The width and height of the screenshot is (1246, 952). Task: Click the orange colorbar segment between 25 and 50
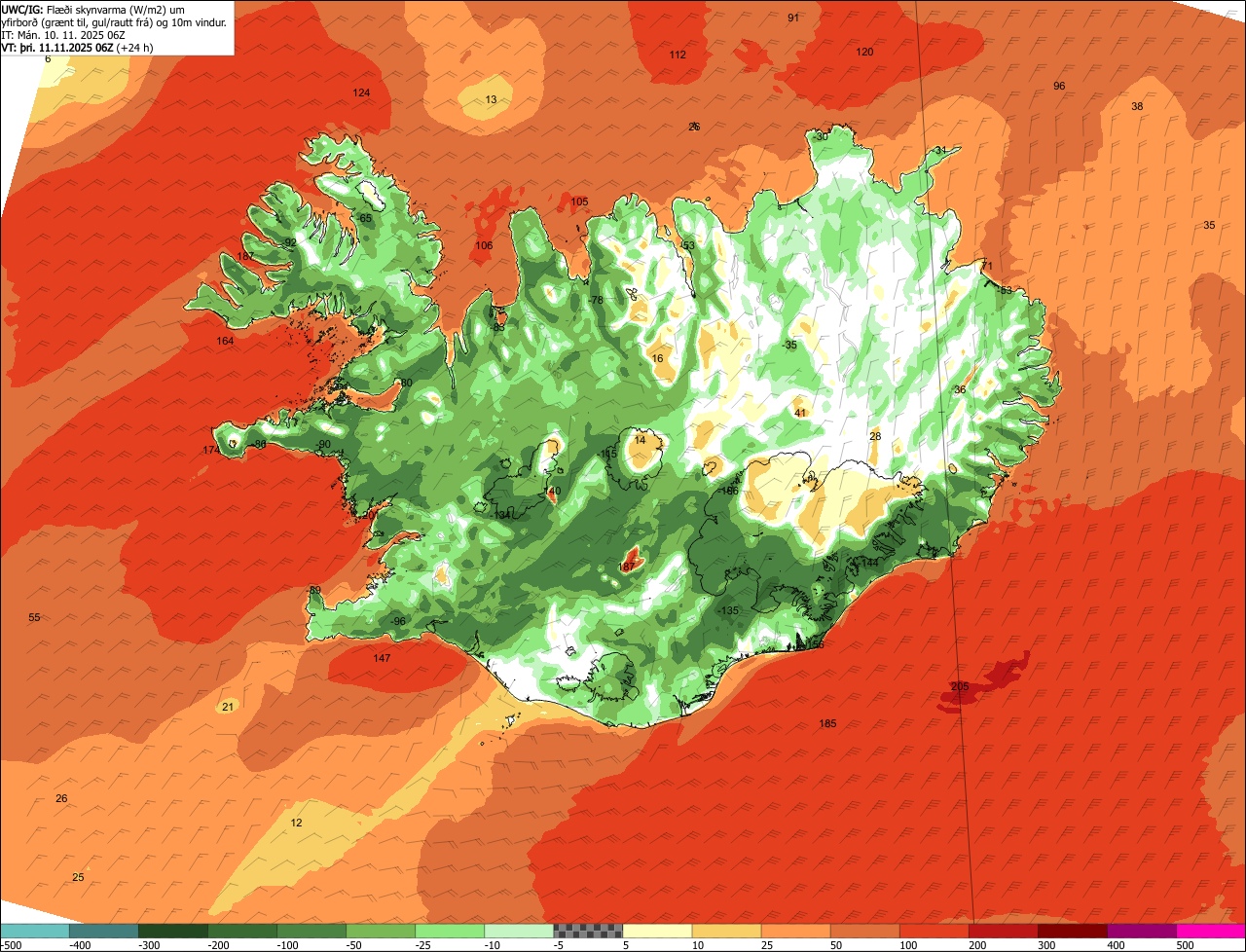(795, 931)
